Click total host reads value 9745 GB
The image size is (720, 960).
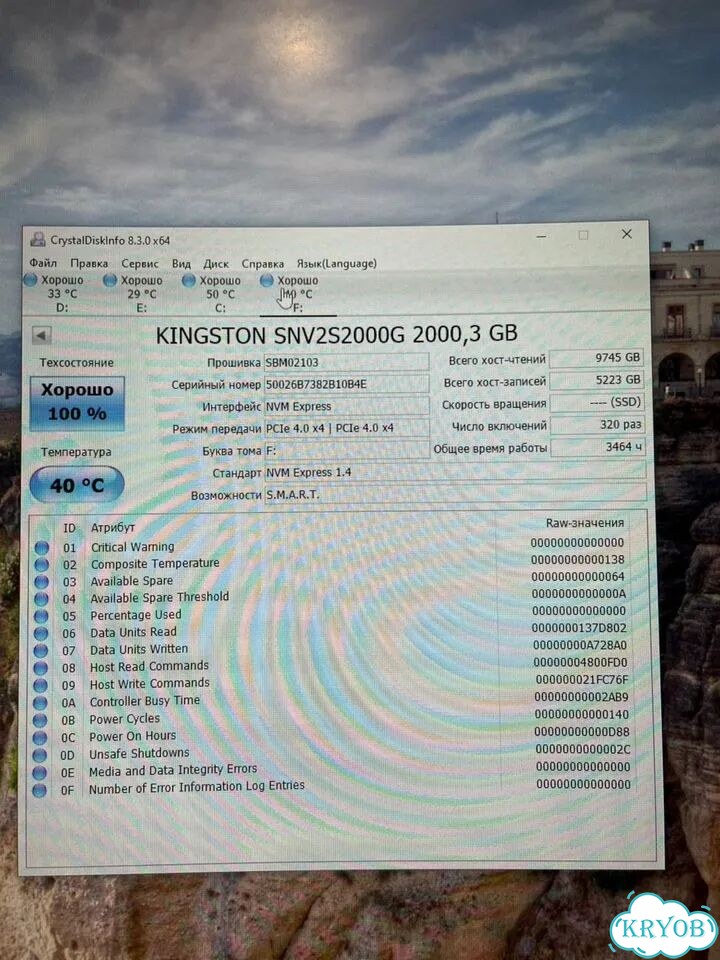[596, 358]
